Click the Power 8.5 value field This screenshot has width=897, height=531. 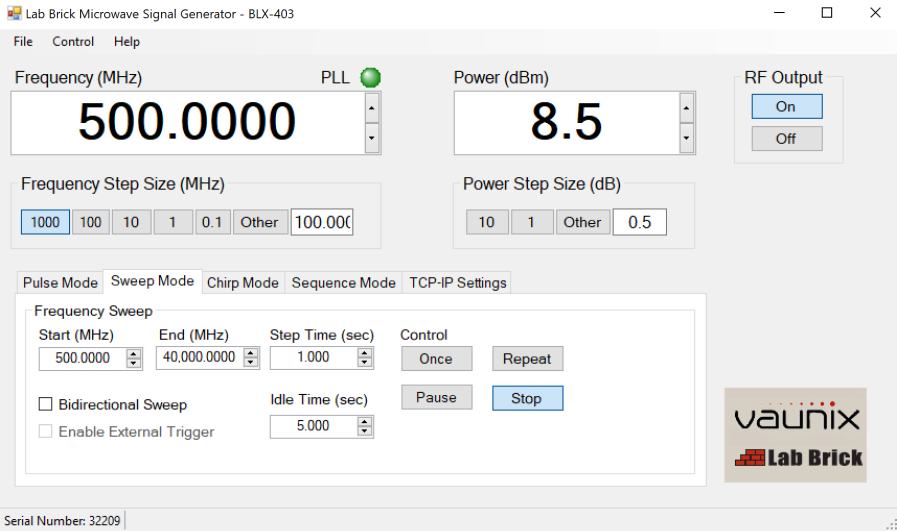click(566, 122)
